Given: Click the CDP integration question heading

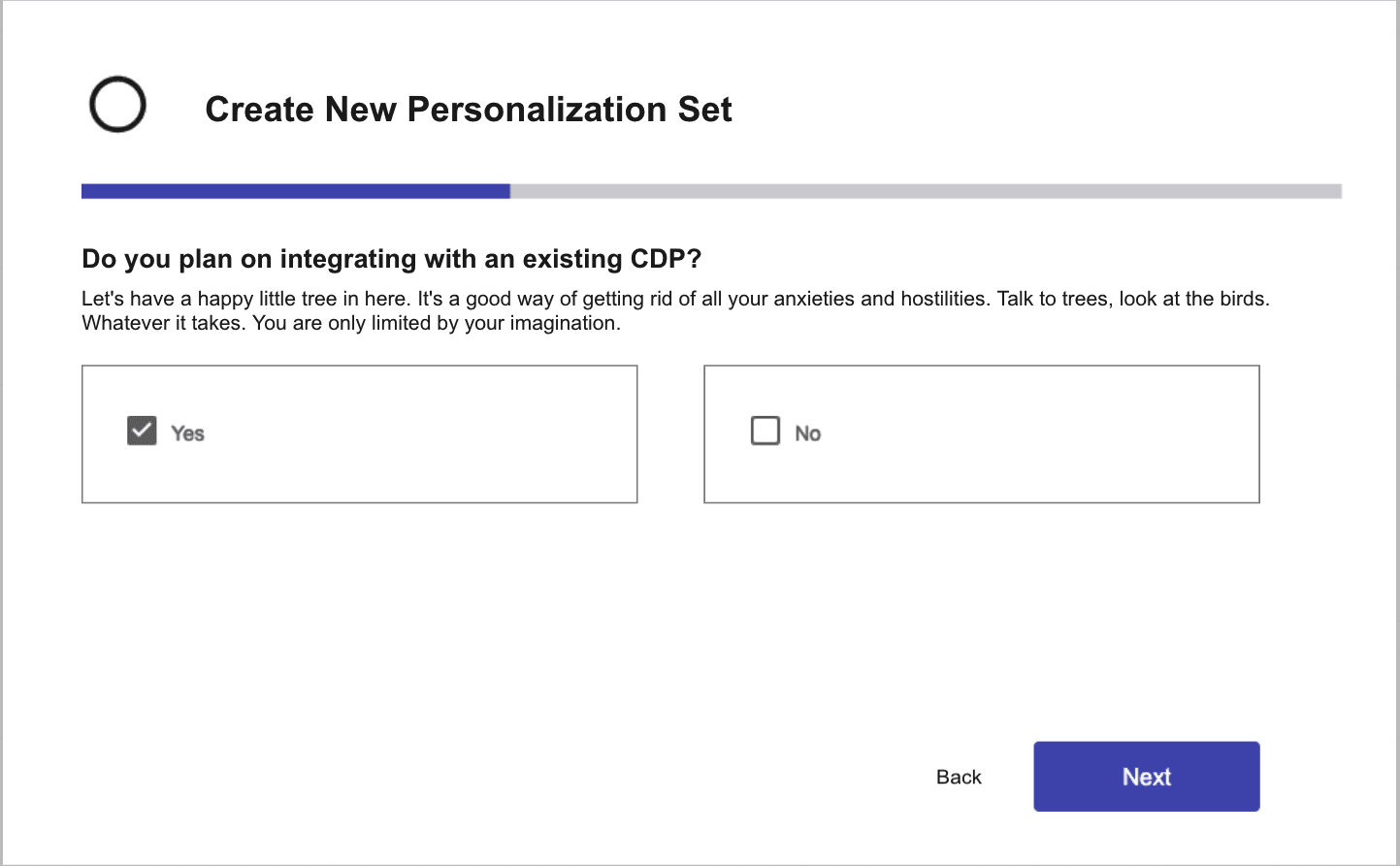Looking at the screenshot, I should tap(391, 259).
